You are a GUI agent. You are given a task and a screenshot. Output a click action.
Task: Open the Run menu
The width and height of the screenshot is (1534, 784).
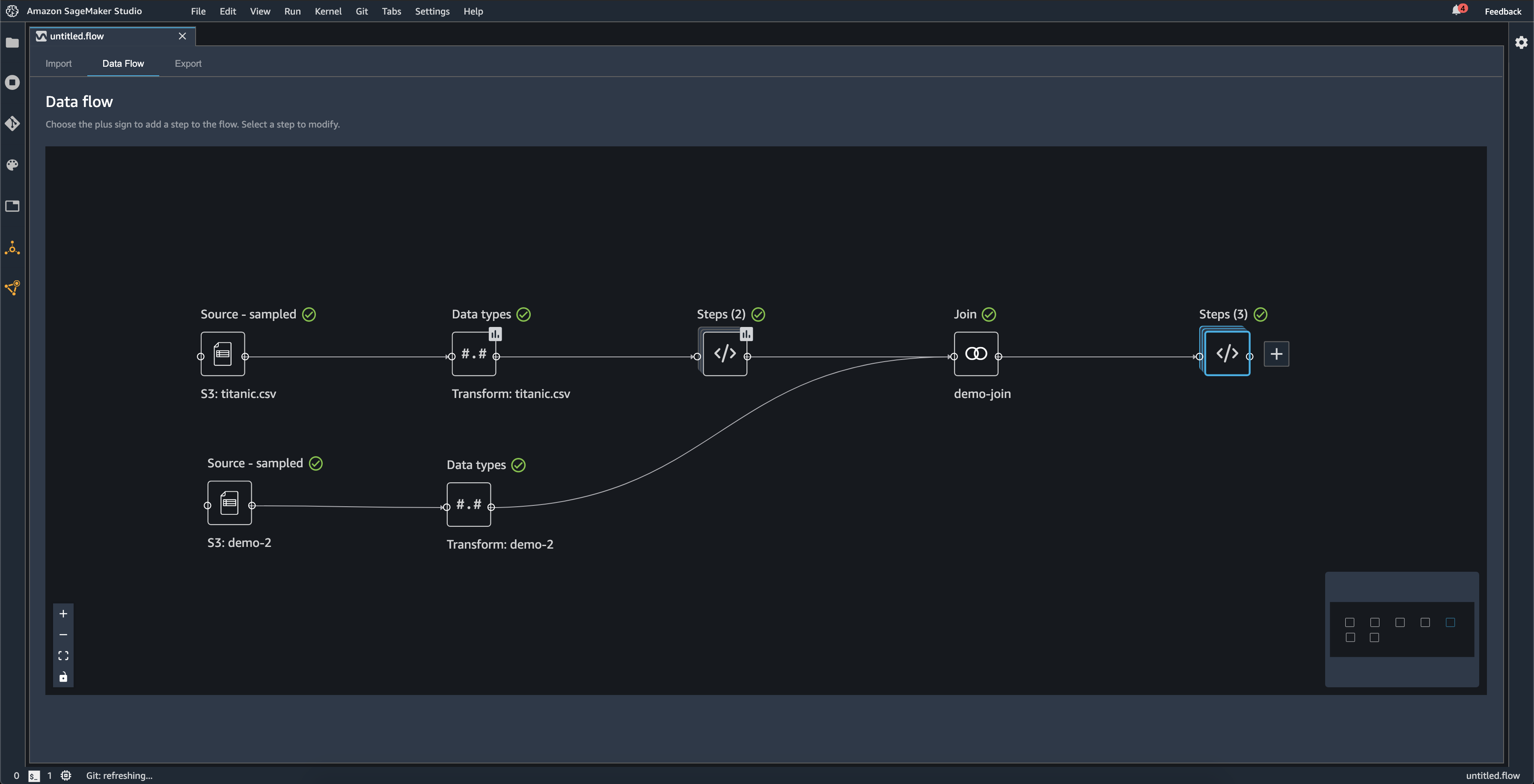[x=292, y=11]
